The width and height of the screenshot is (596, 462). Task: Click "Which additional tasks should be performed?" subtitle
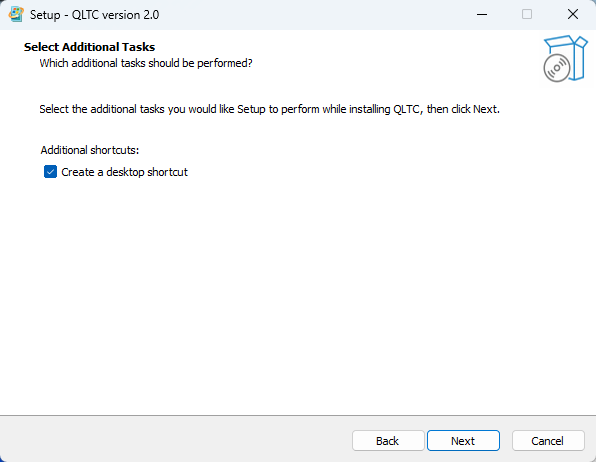coord(146,63)
